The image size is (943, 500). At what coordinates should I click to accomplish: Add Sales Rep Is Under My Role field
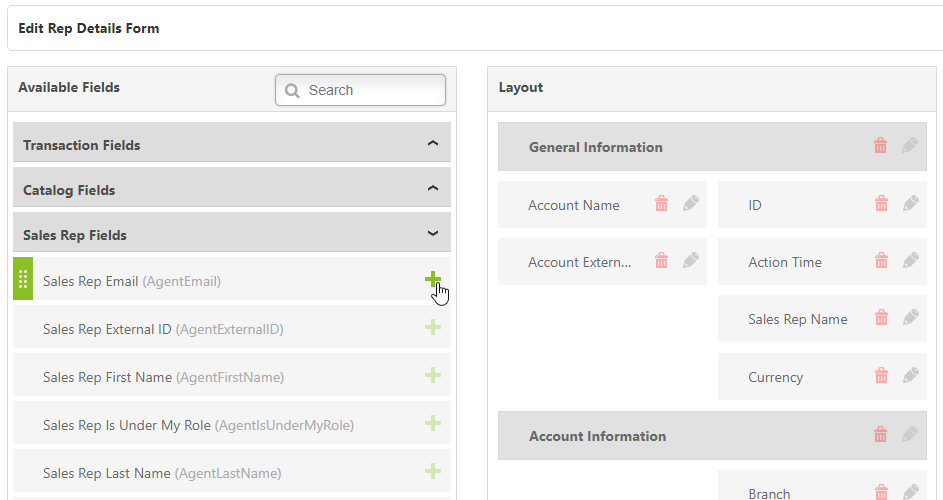click(x=432, y=424)
